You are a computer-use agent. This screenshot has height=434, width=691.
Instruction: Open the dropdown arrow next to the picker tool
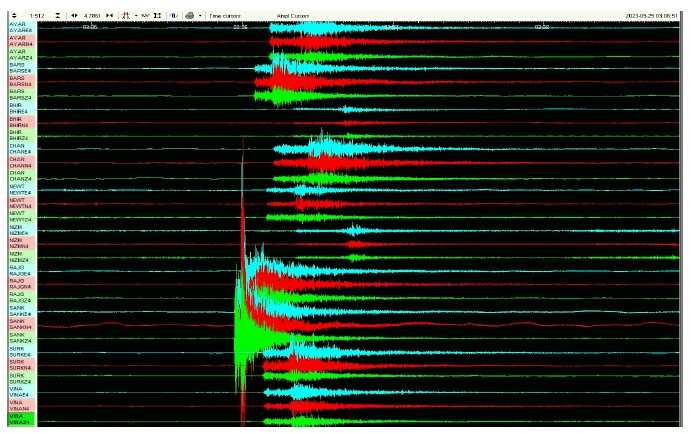click(135, 16)
